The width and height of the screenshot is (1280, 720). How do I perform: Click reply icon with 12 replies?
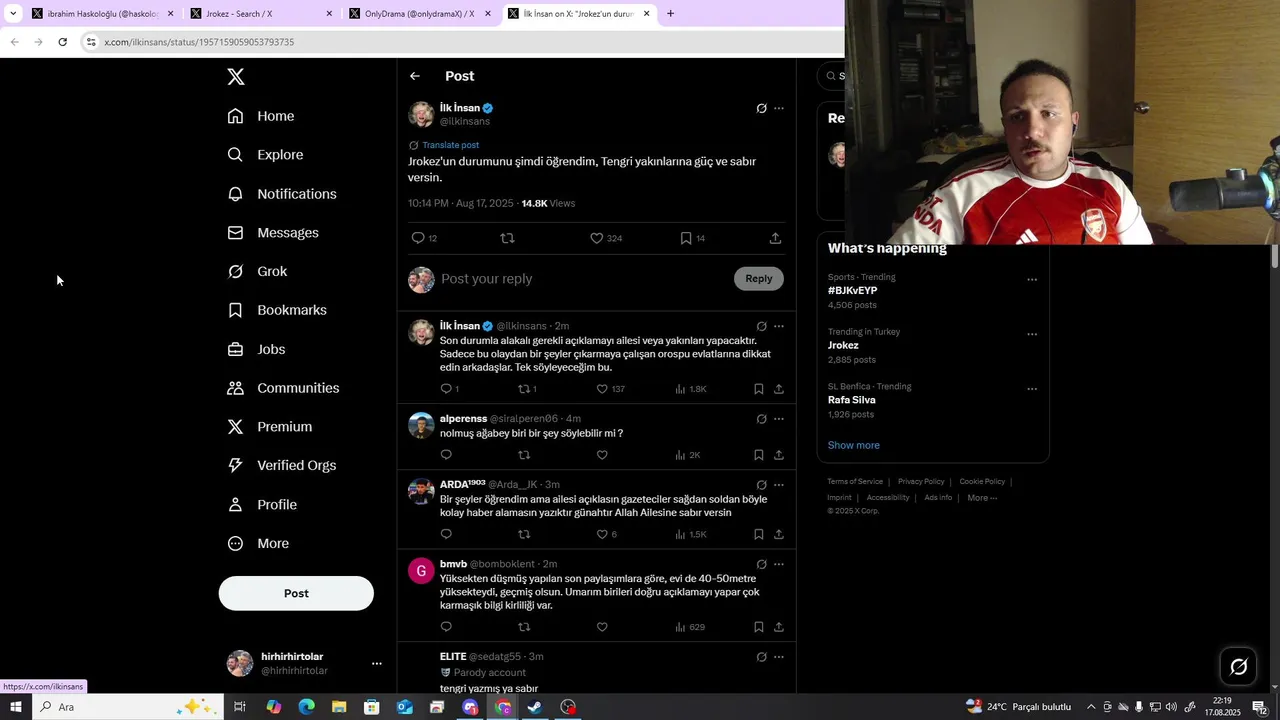(424, 238)
